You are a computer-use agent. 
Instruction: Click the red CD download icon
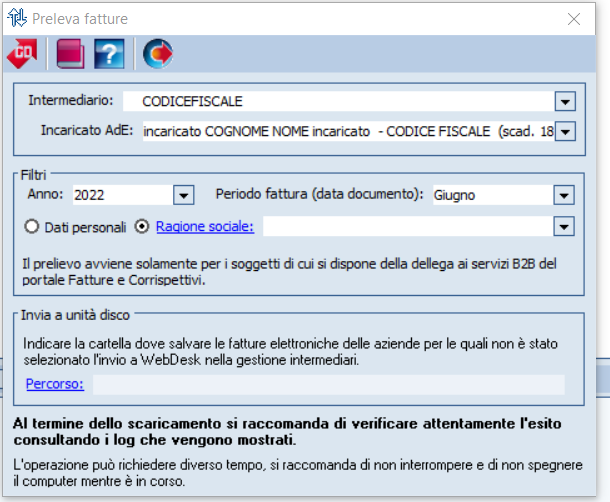pos(23,54)
